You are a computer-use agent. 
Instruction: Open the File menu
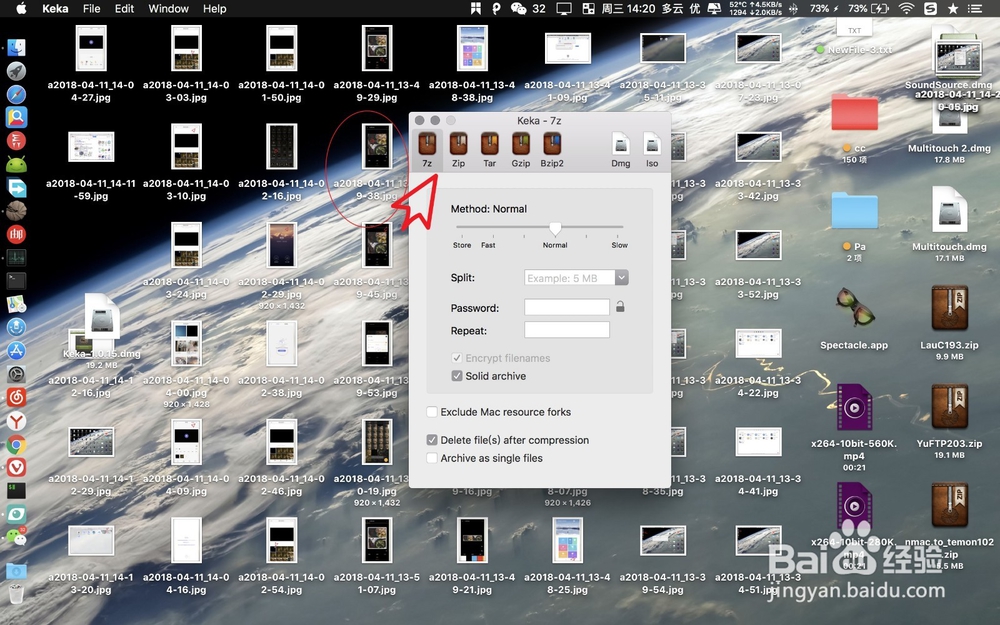click(x=92, y=8)
